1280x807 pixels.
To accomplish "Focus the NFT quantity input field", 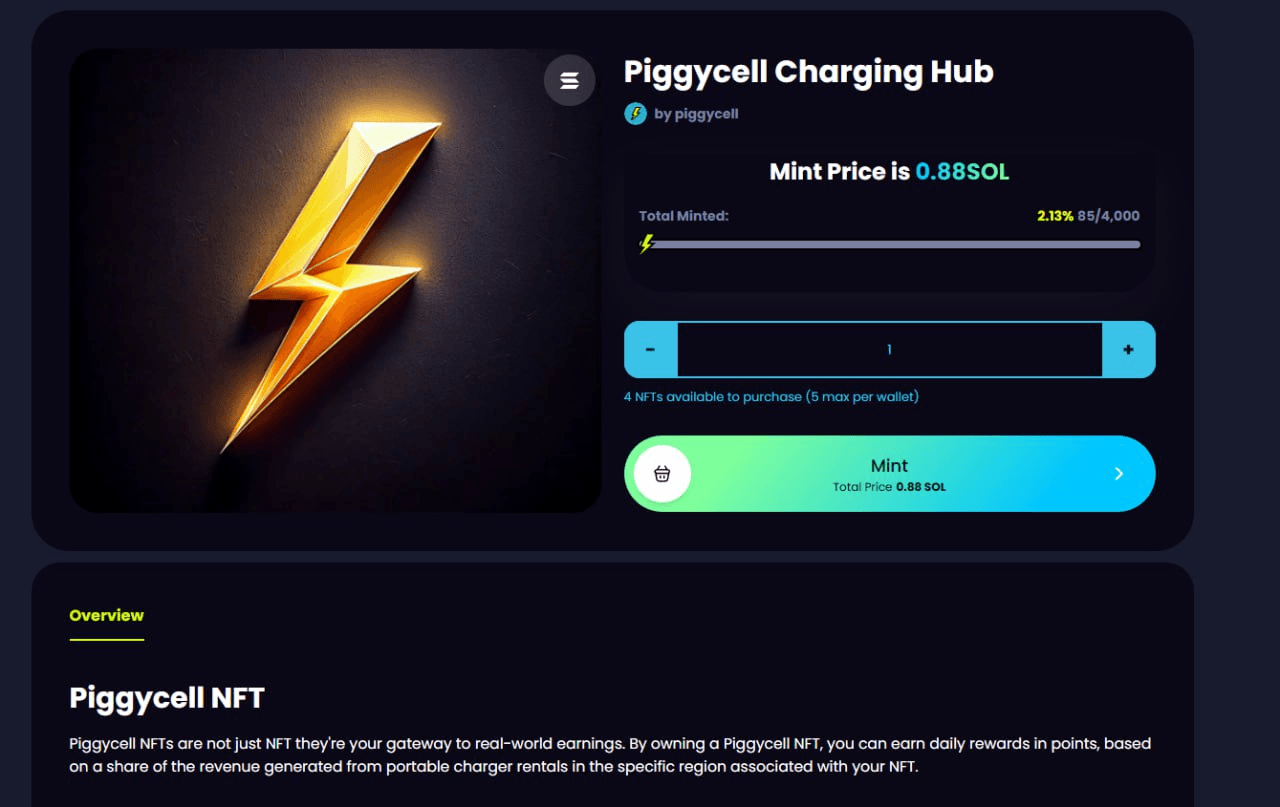I will point(889,350).
